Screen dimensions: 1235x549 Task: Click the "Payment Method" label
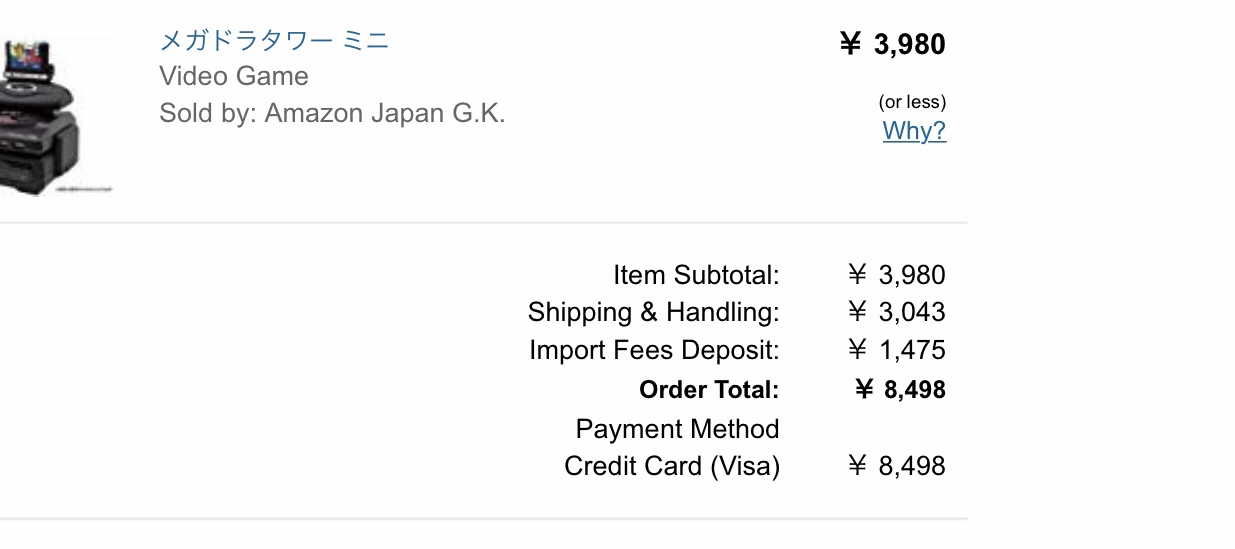tap(677, 429)
